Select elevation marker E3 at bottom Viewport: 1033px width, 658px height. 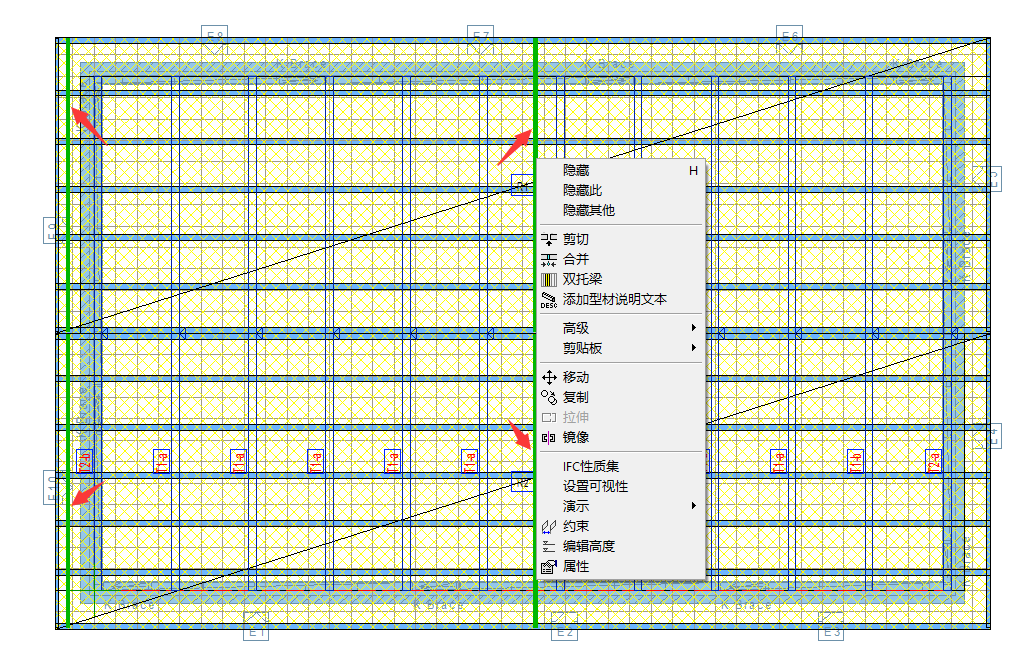[831, 626]
